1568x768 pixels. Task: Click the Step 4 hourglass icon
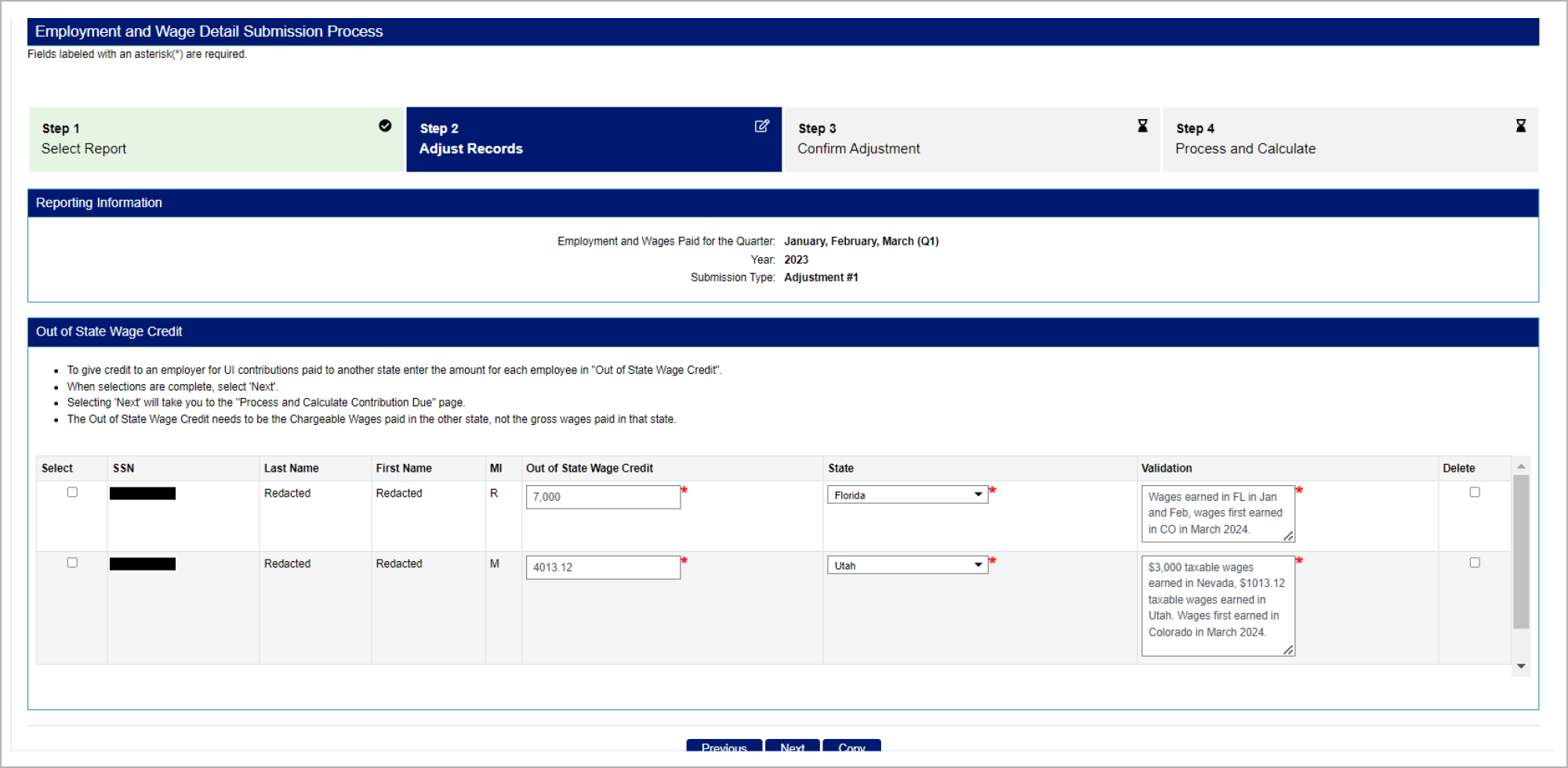coord(1520,126)
